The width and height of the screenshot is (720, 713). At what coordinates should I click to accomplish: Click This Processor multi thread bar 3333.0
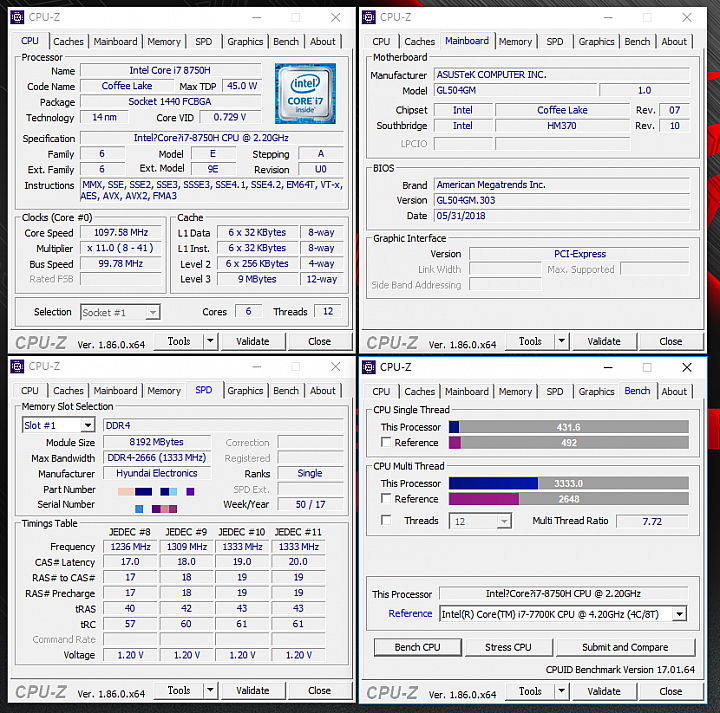pyautogui.click(x=568, y=483)
